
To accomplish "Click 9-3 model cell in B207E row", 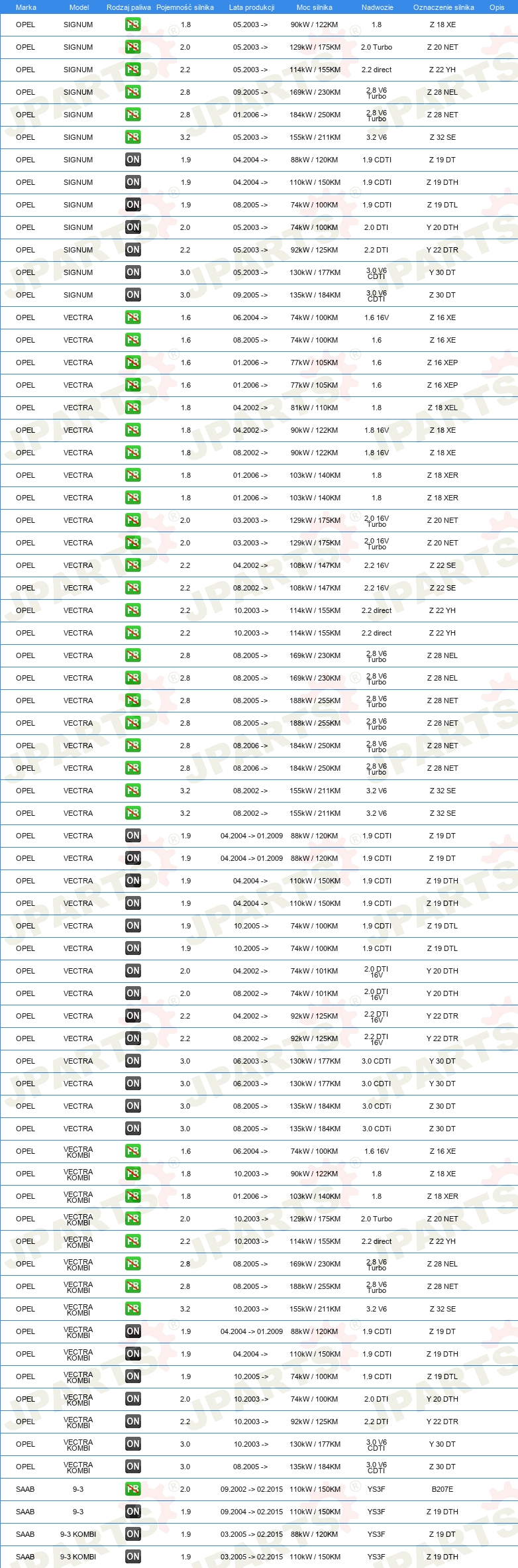I will pos(78,1489).
